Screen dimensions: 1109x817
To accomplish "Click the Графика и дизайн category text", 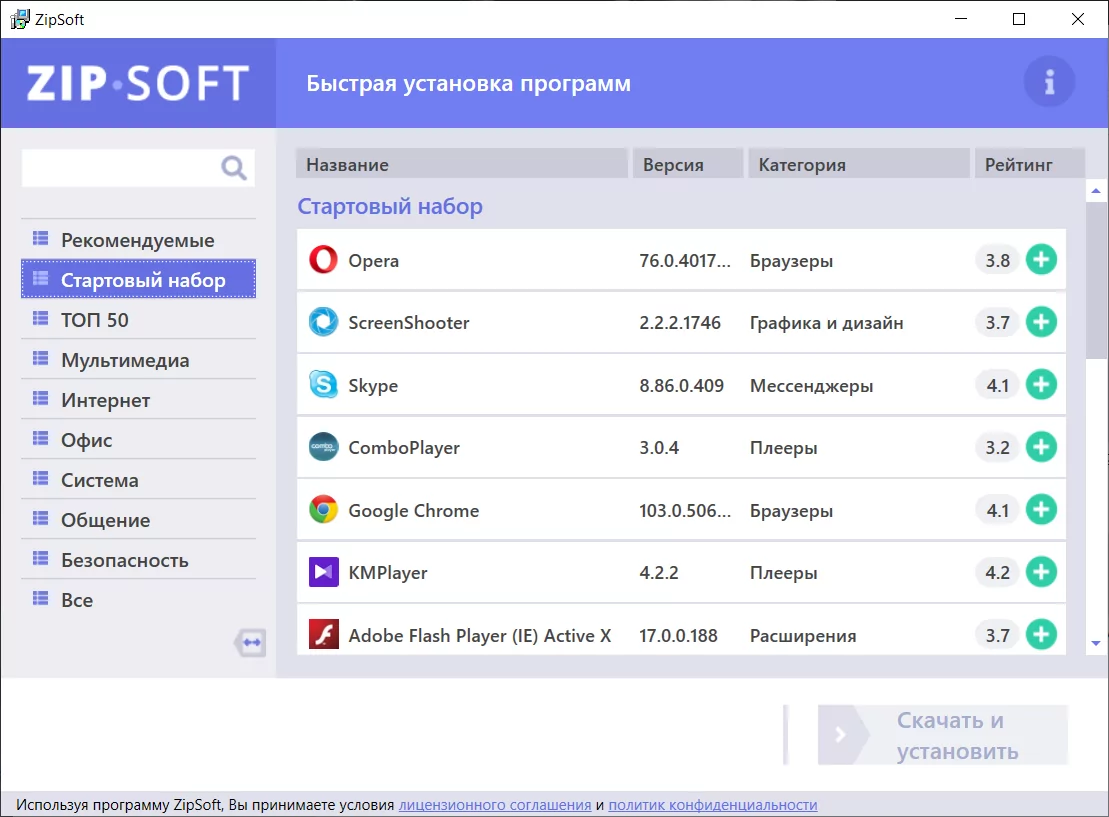I will click(x=827, y=323).
